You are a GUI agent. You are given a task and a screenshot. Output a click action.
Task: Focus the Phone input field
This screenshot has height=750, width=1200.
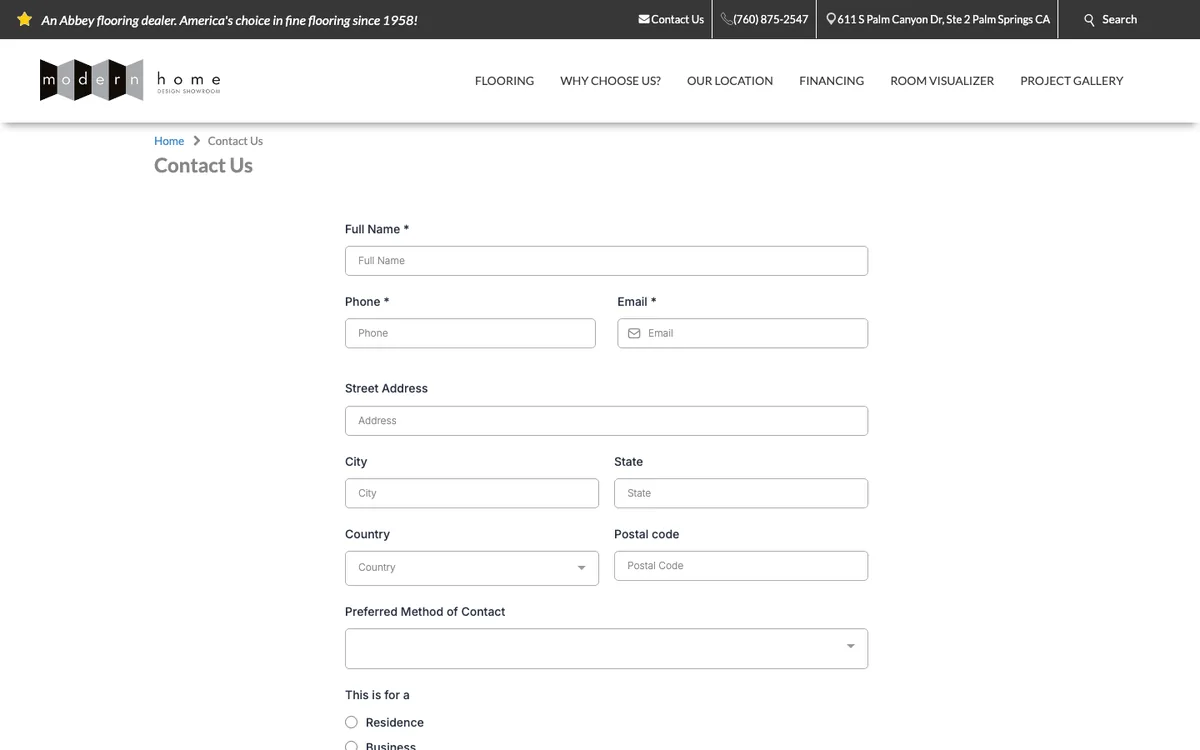tap(470, 333)
